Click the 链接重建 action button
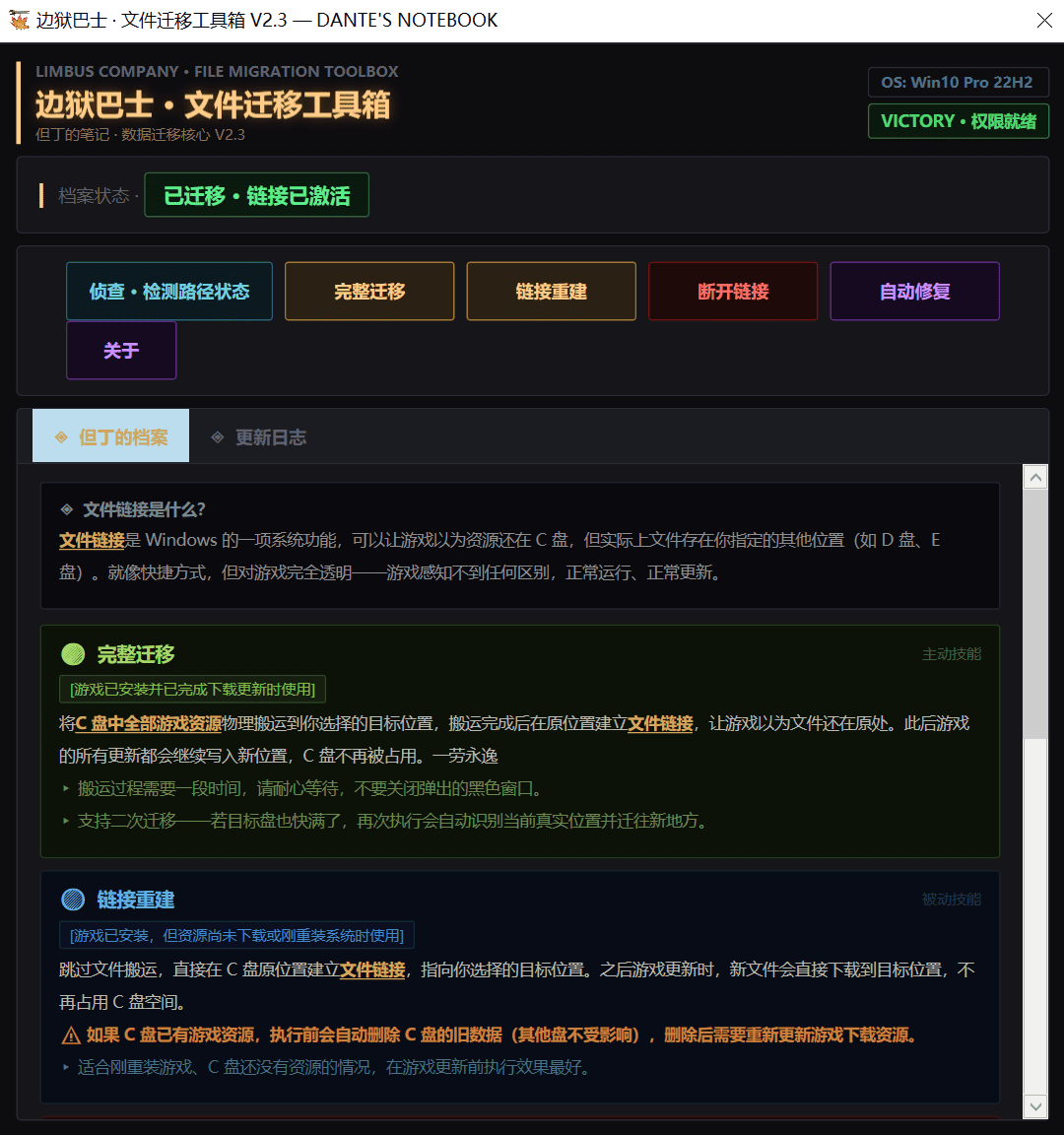 tap(551, 292)
